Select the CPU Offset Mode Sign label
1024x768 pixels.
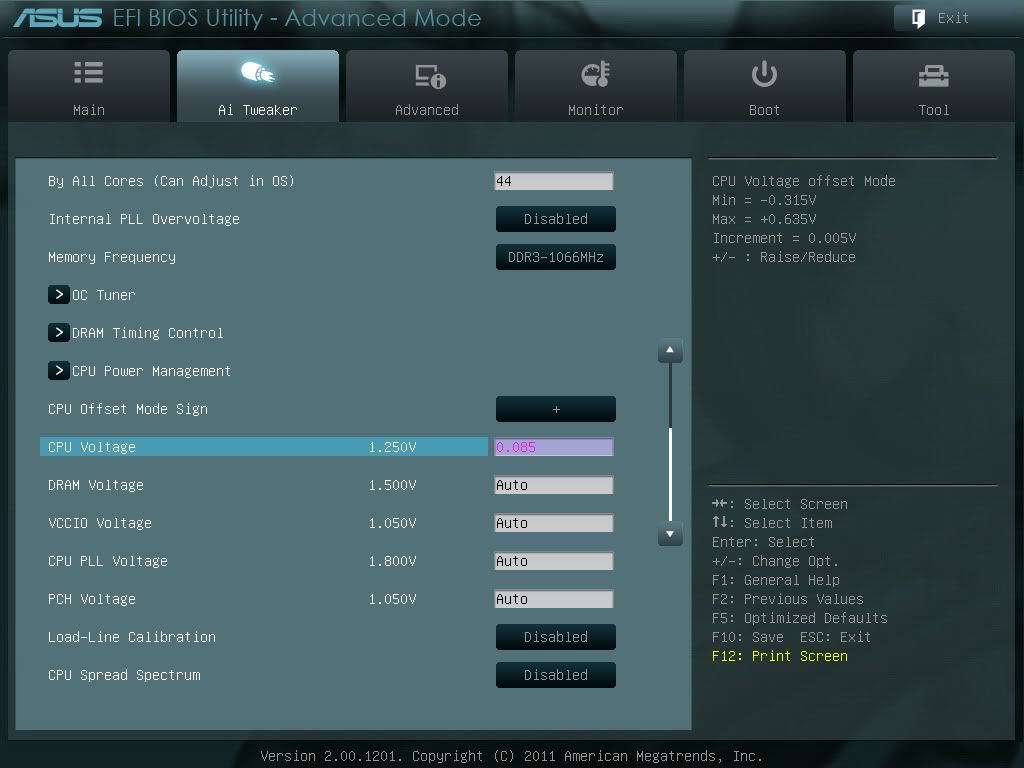click(127, 409)
